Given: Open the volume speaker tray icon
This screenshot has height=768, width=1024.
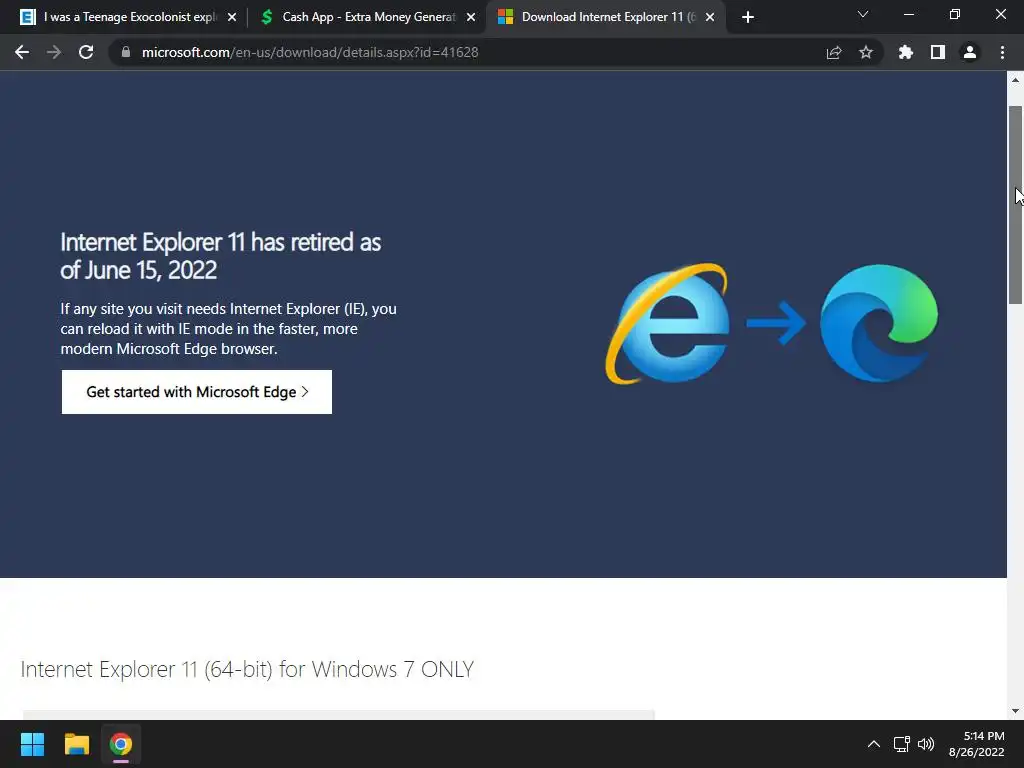Looking at the screenshot, I should pyautogui.click(x=926, y=744).
